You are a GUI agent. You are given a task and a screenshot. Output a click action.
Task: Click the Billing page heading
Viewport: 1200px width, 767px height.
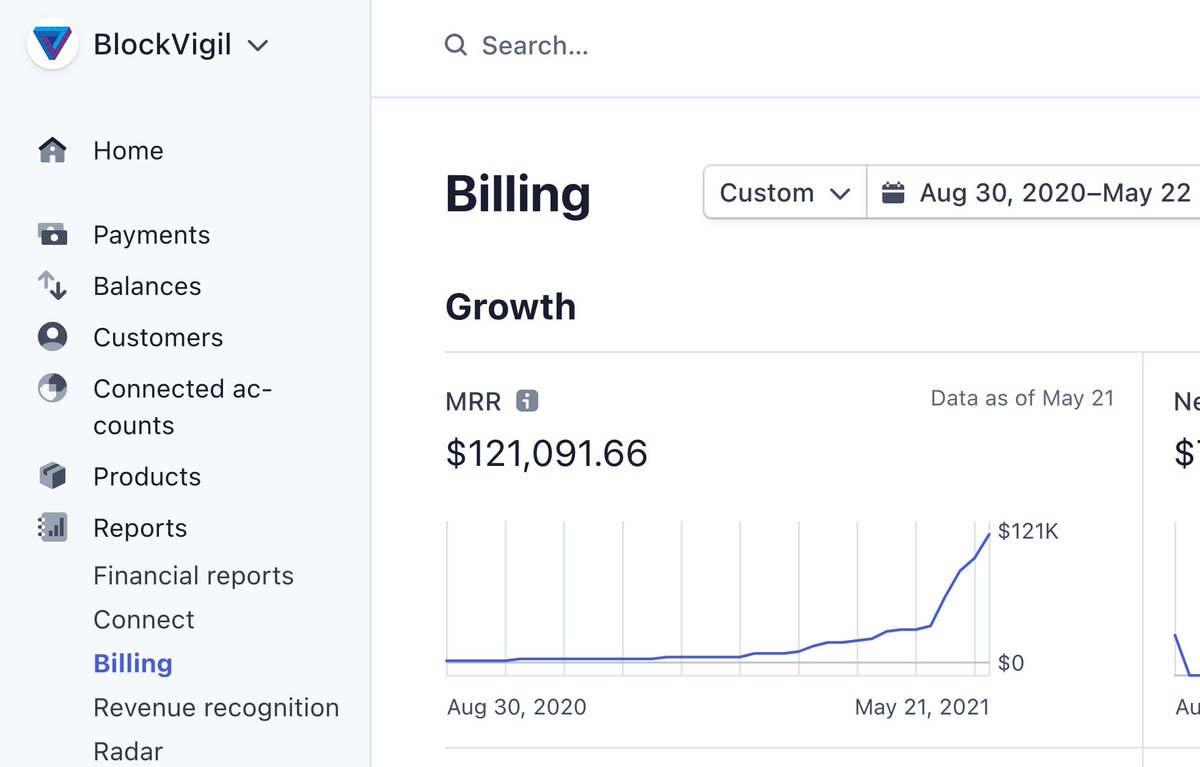[x=518, y=194]
